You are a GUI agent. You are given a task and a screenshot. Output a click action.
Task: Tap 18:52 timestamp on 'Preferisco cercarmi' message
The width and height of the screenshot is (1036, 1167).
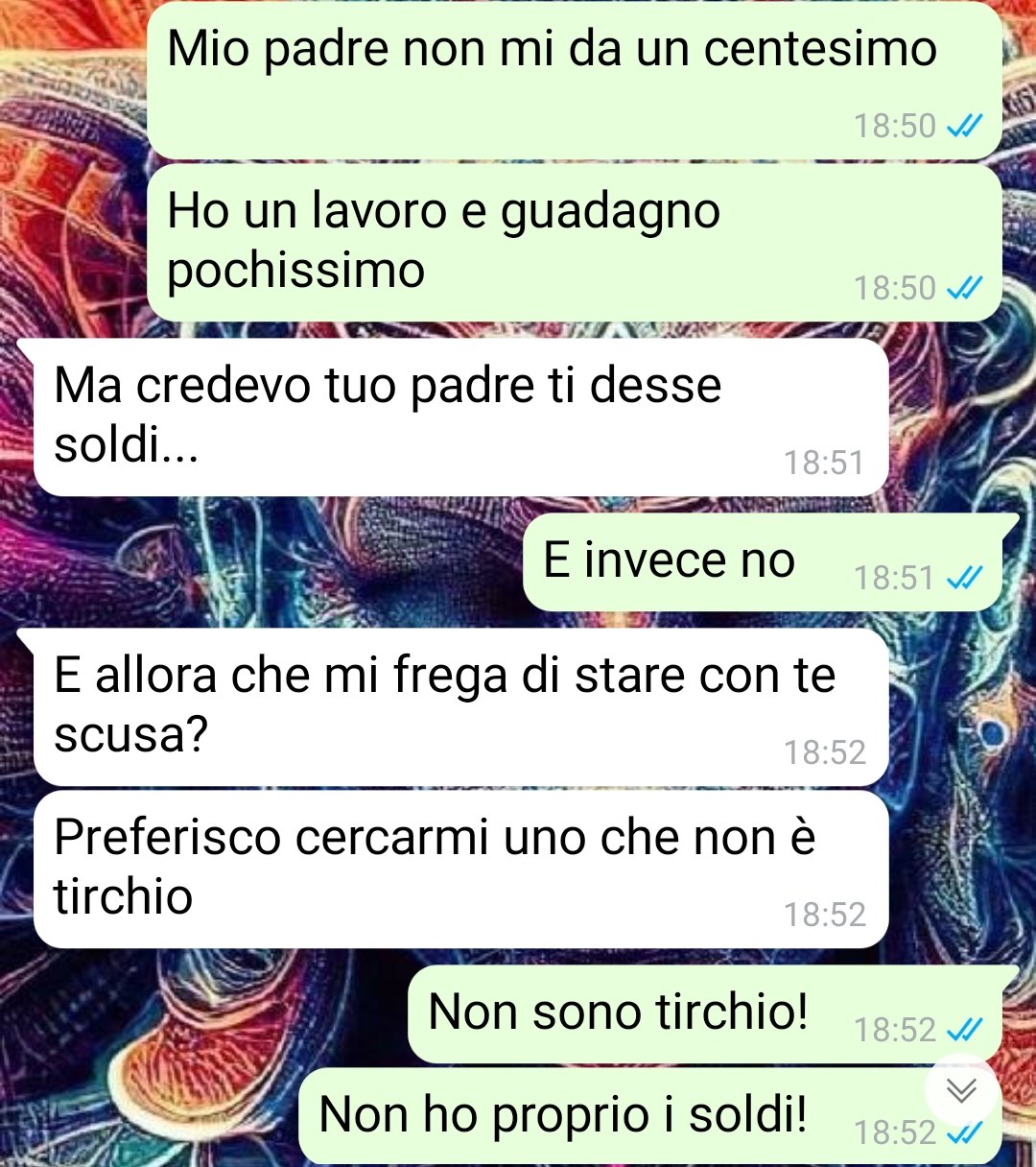(825, 915)
